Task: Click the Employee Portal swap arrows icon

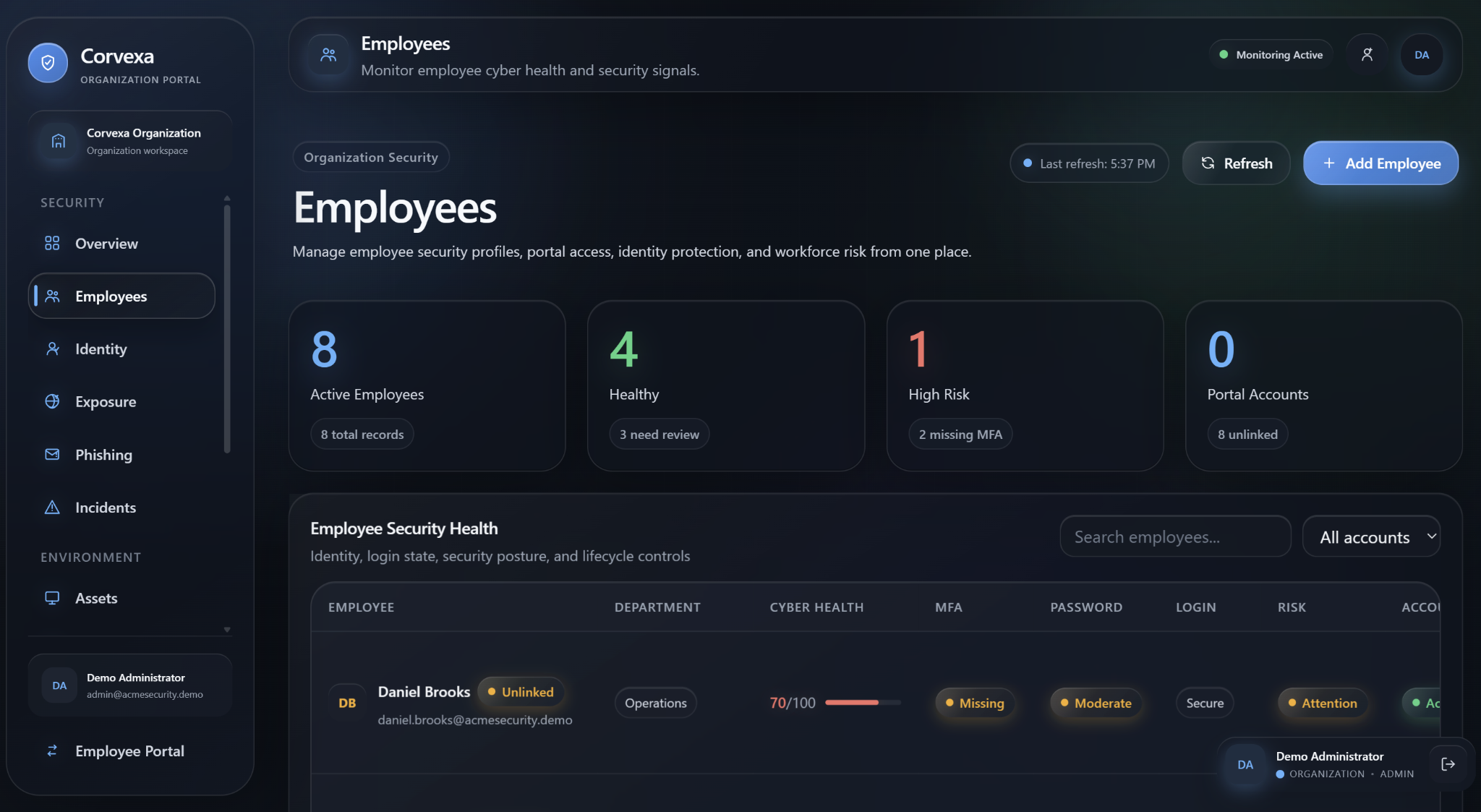Action: pyautogui.click(x=52, y=751)
